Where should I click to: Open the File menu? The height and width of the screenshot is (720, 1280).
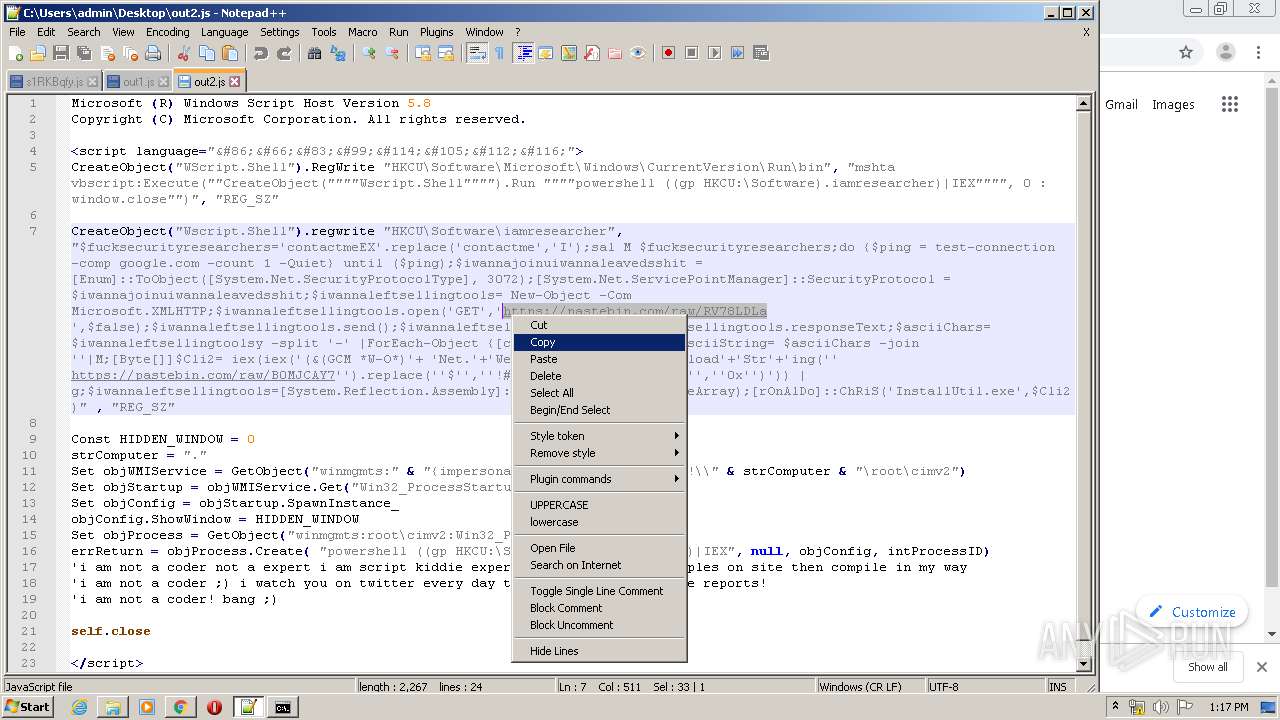(18, 32)
